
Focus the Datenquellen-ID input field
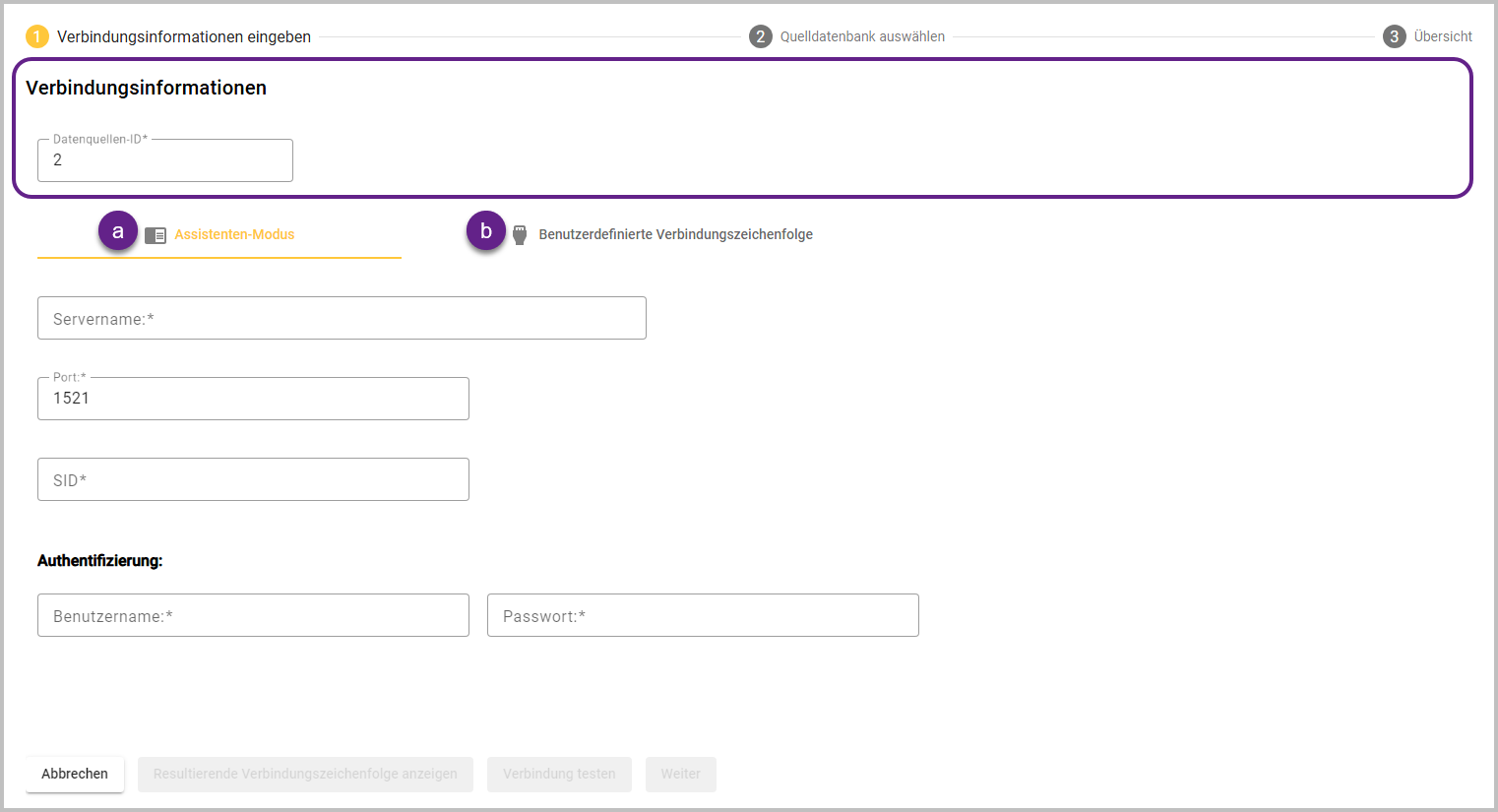pyautogui.click(x=165, y=160)
